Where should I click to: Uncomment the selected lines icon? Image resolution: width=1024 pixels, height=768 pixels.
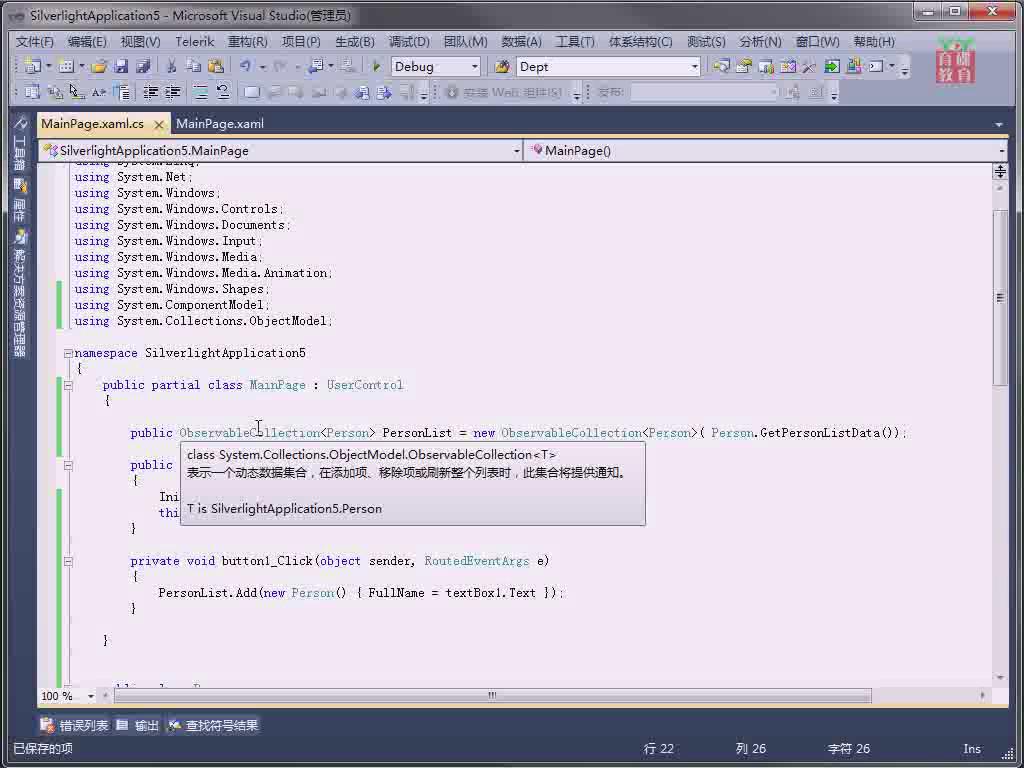pos(223,92)
